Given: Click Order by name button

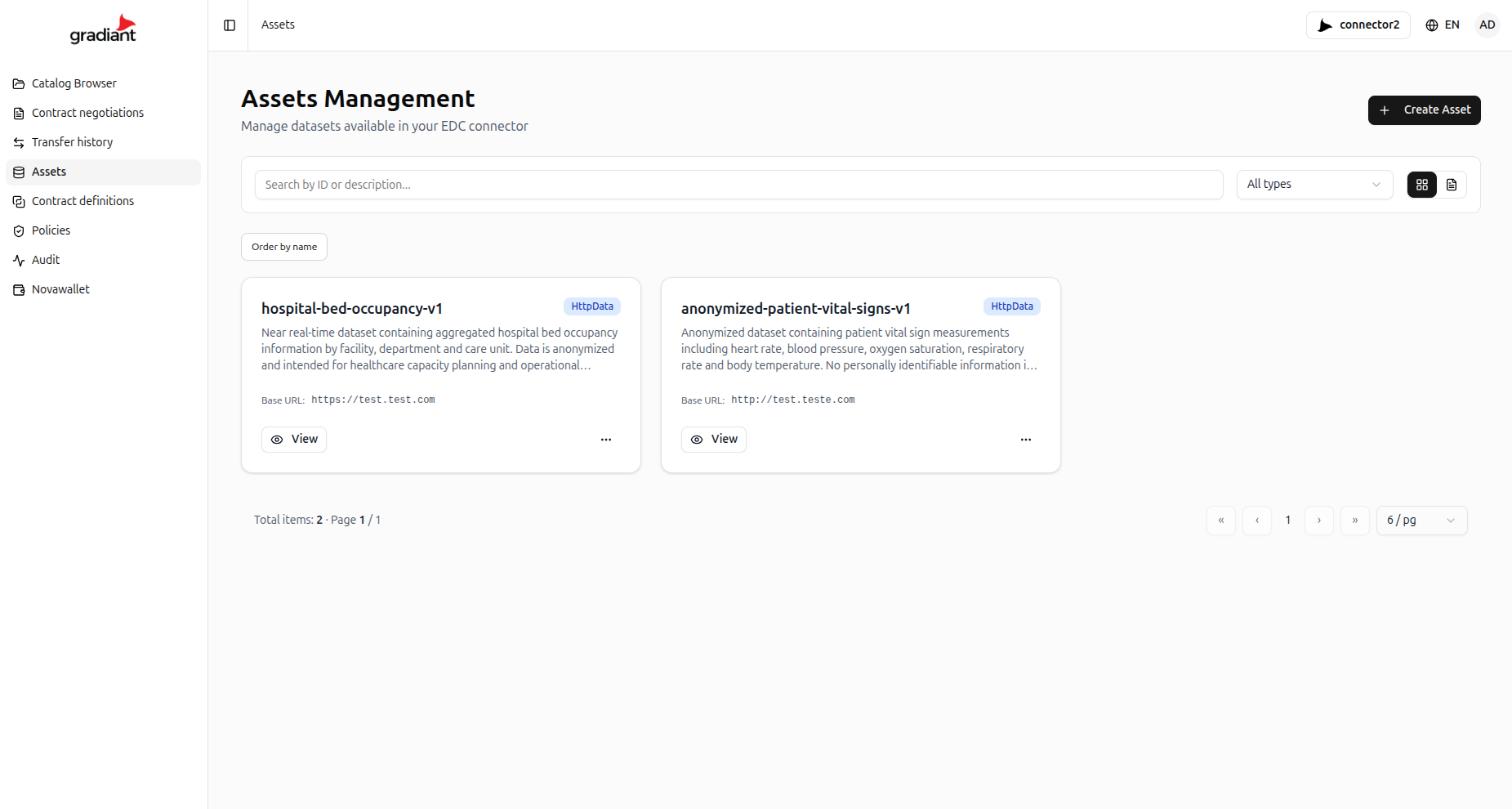Looking at the screenshot, I should pyautogui.click(x=284, y=247).
